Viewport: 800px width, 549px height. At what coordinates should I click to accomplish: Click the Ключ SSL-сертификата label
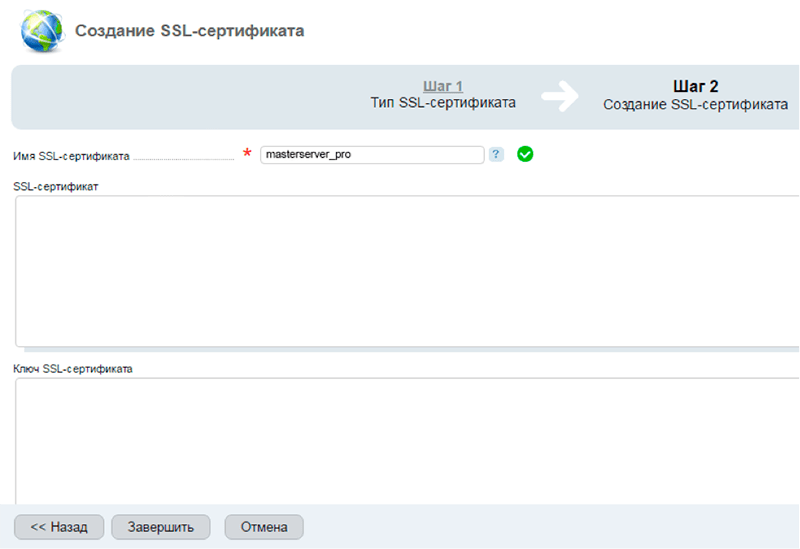(73, 368)
